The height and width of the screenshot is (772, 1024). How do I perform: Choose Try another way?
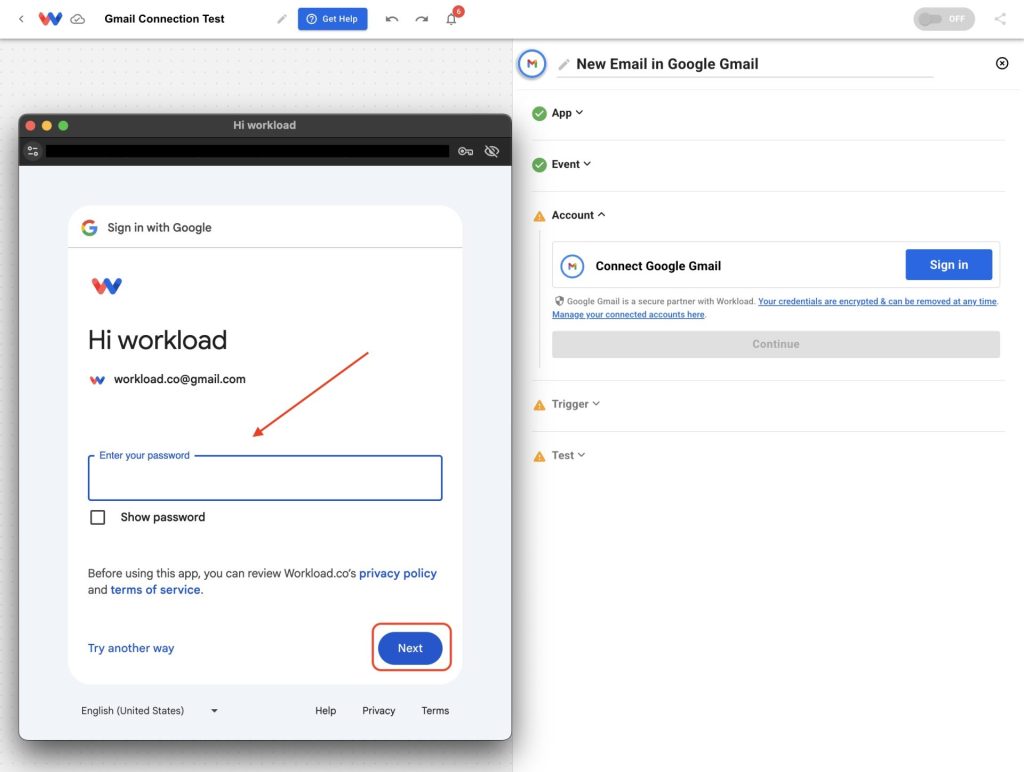(131, 648)
